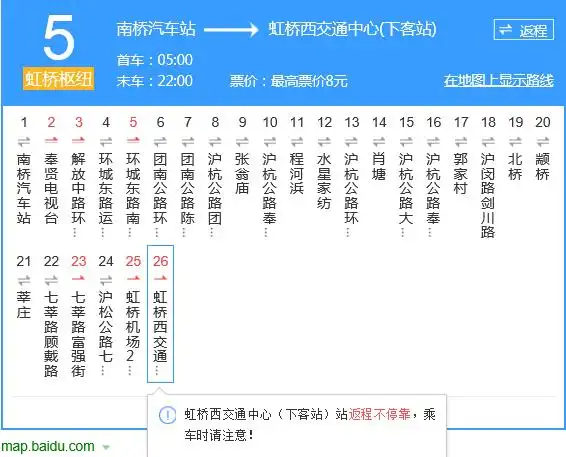Select stop 3 解放中路环
The width and height of the screenshot is (566, 457).
point(78,195)
